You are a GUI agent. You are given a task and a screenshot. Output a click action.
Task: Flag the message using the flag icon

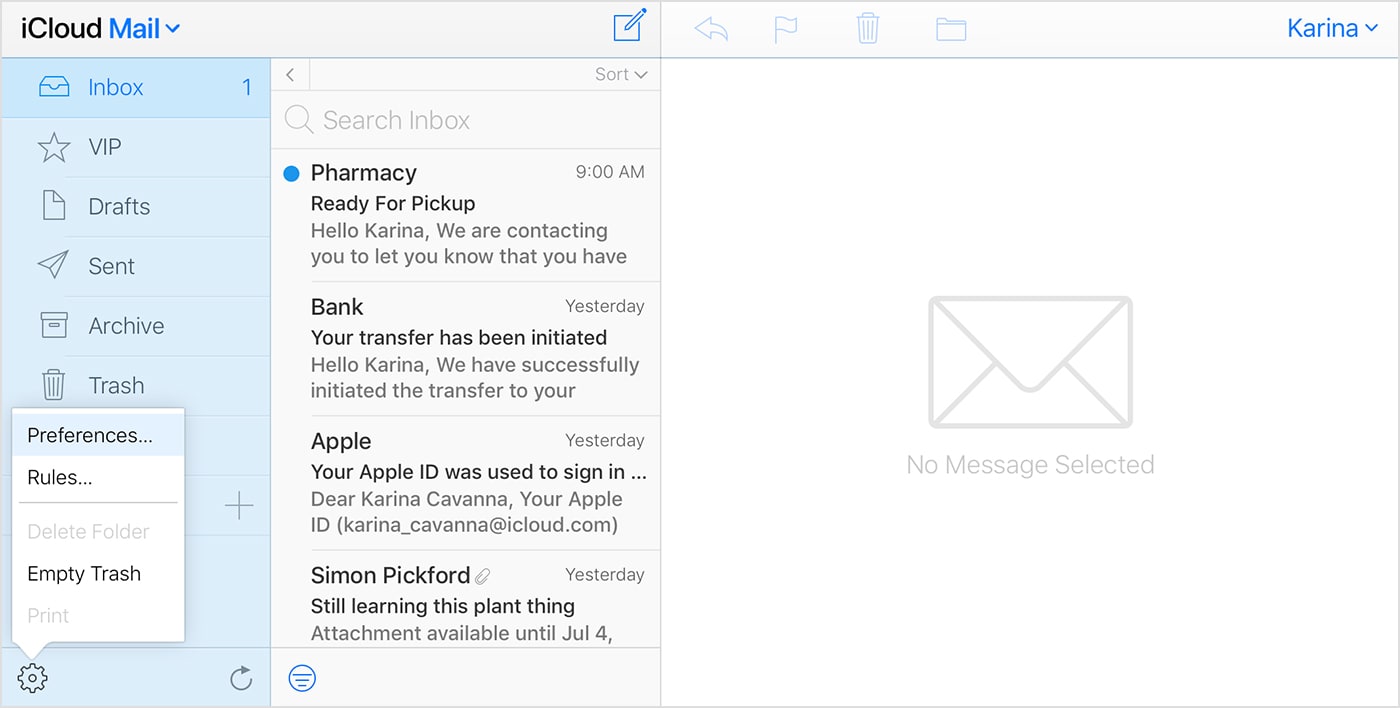pos(787,29)
